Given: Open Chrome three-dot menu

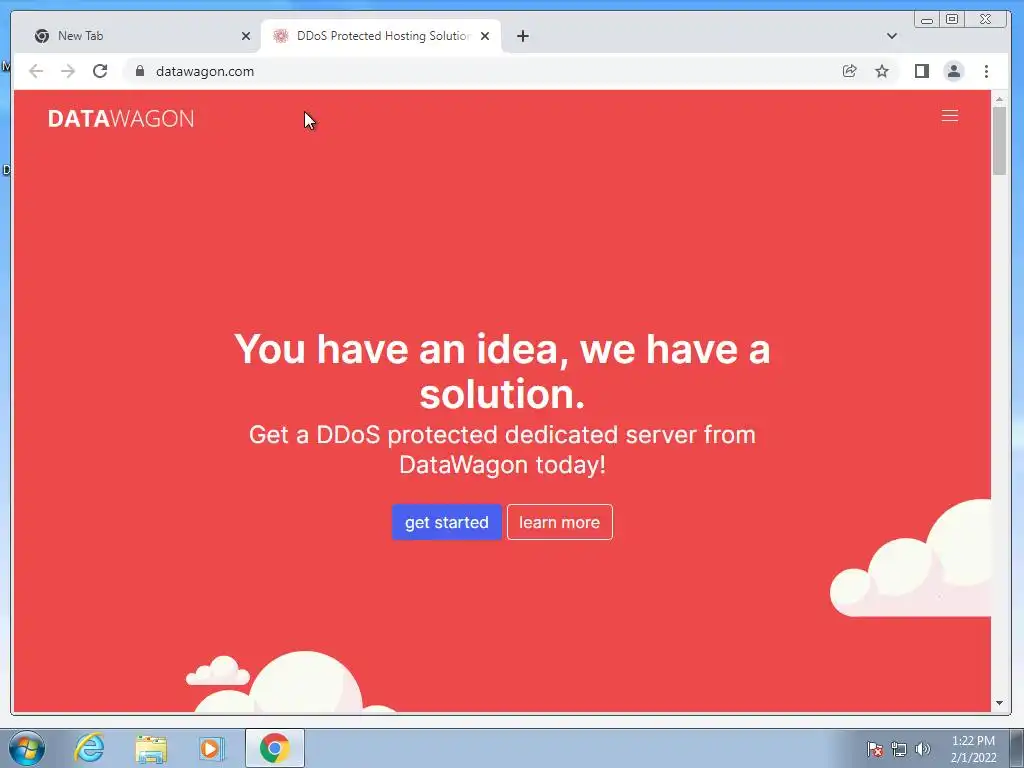Looking at the screenshot, I should tap(986, 71).
